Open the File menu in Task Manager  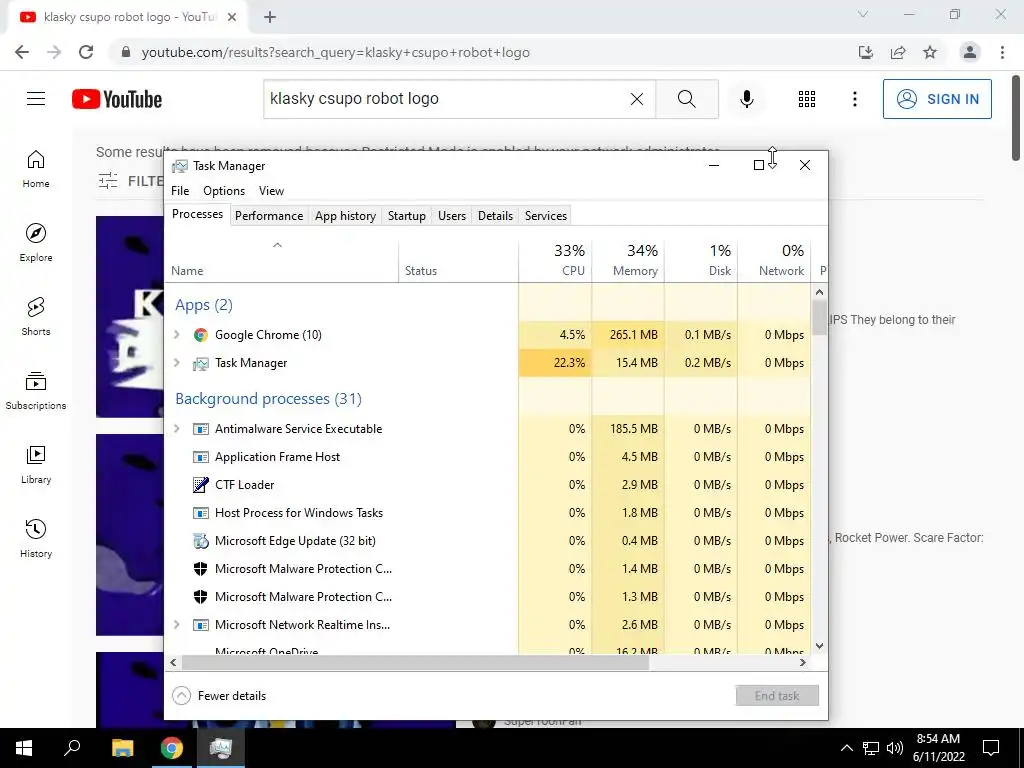[x=180, y=191]
